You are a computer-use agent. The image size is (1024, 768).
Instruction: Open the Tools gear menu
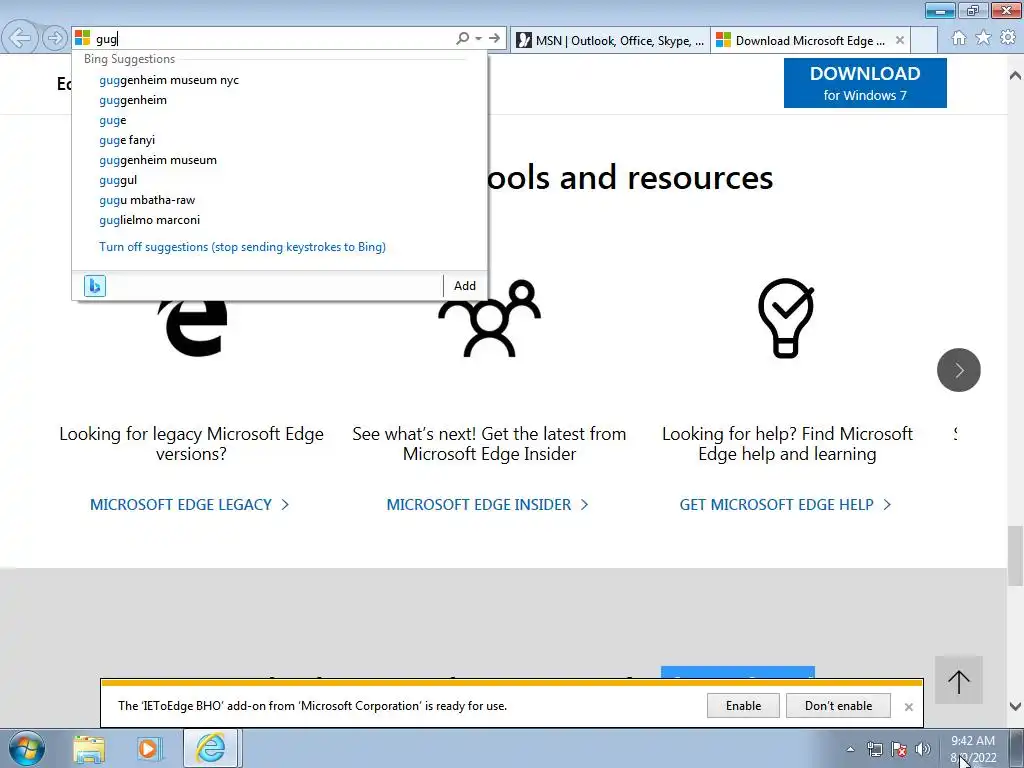1008,38
